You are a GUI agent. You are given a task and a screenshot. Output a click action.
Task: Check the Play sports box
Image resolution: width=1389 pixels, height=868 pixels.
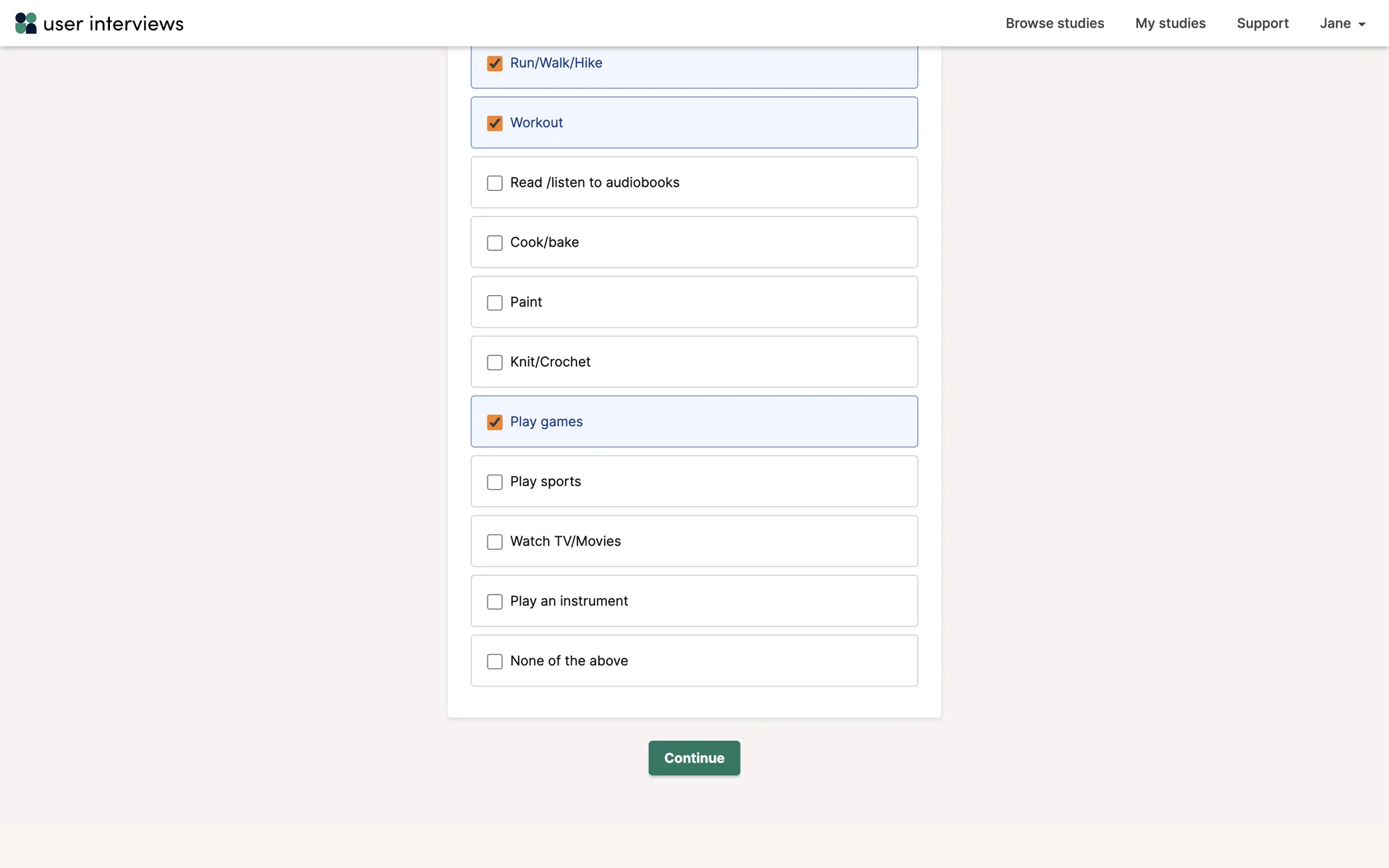[495, 482]
